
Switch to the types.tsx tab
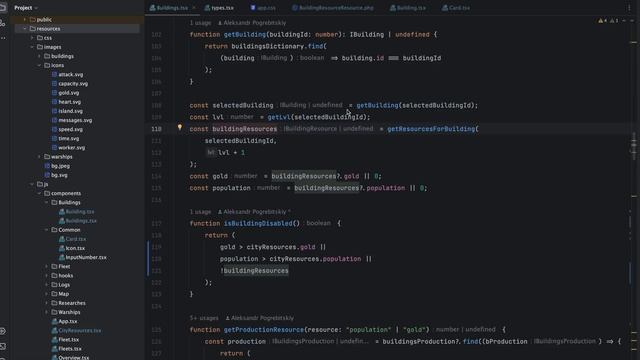click(x=219, y=8)
